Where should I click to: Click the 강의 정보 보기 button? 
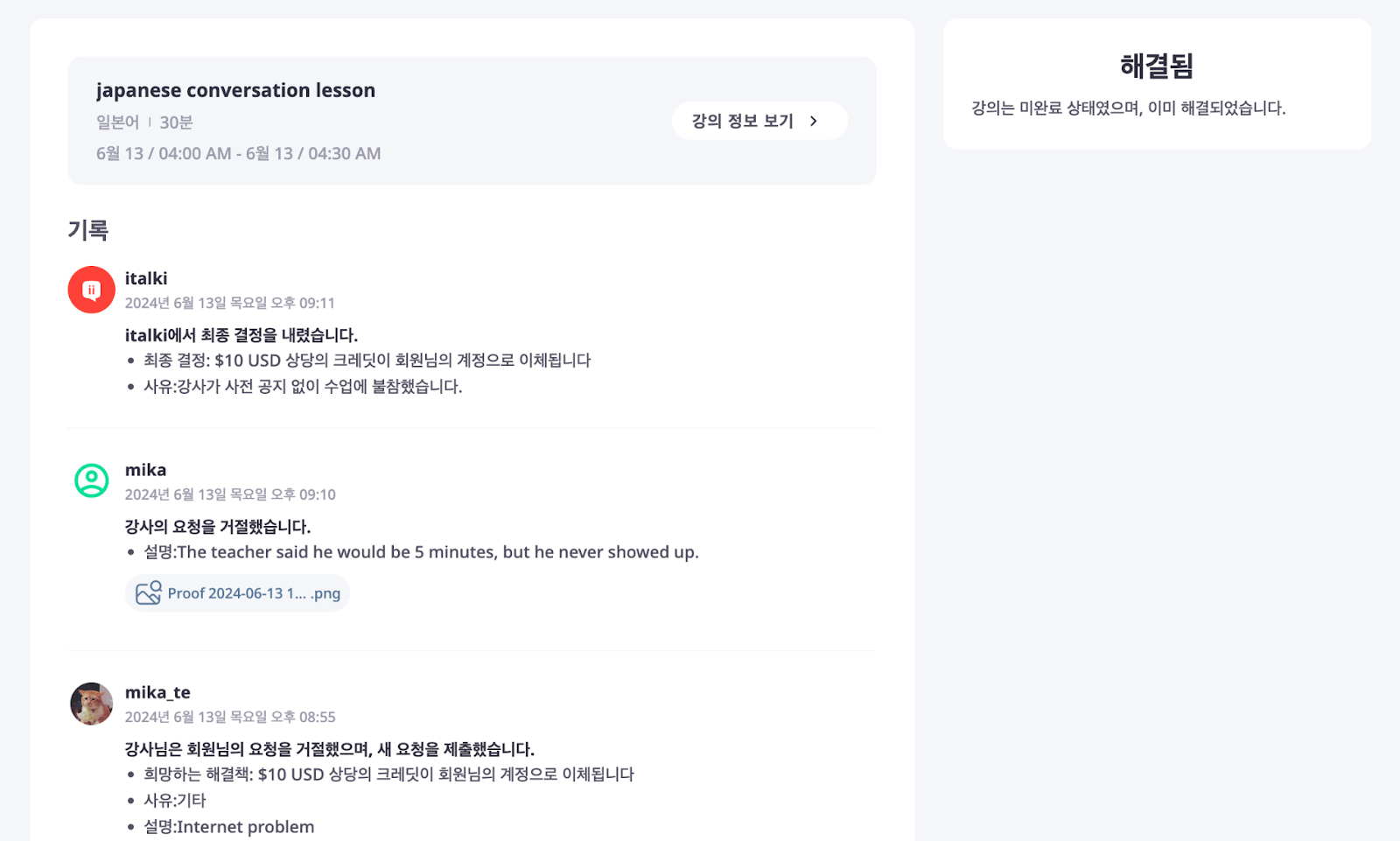759,121
